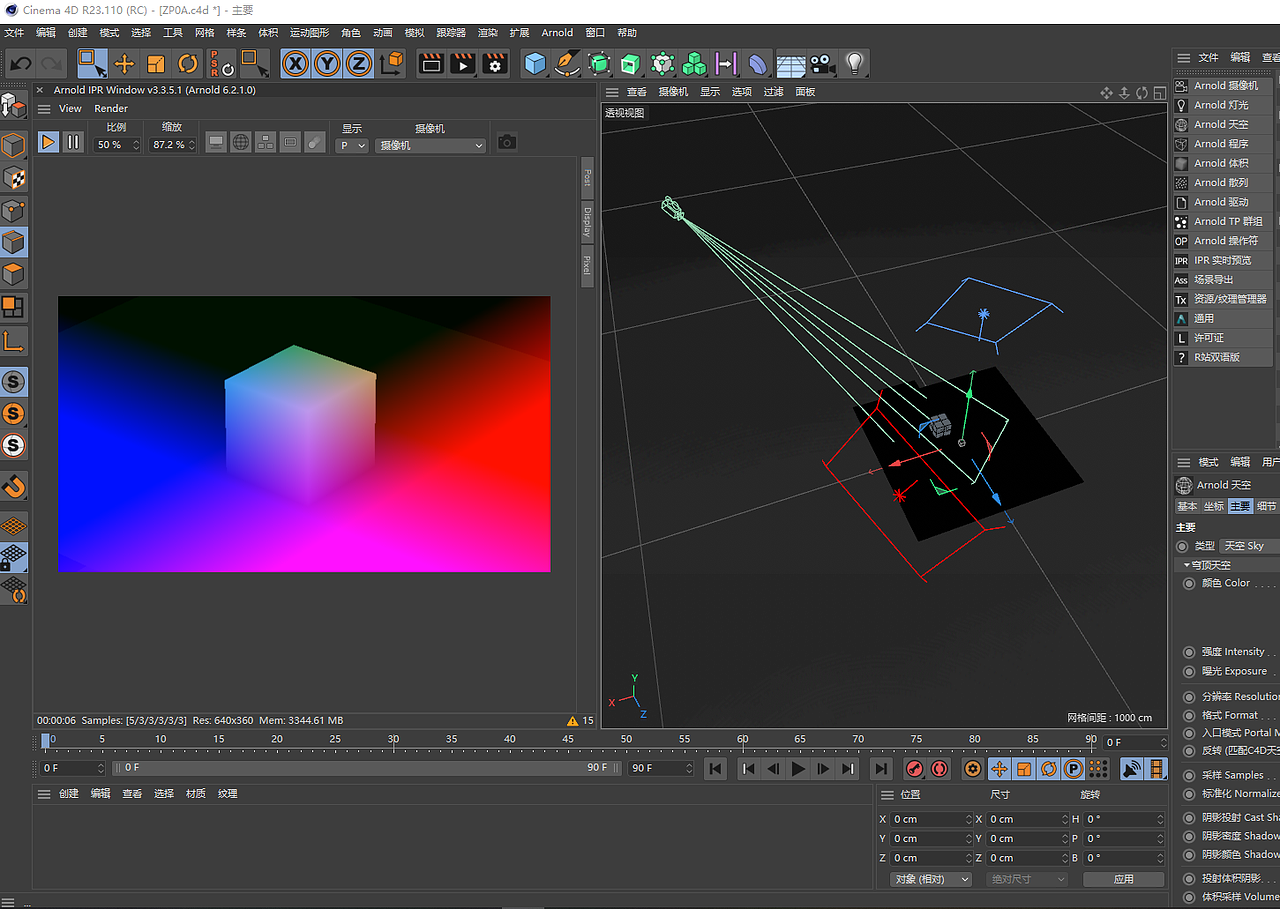Screen dimensions: 1280x909
Task: Open the 渲染 menu in menu bar
Action: [487, 33]
